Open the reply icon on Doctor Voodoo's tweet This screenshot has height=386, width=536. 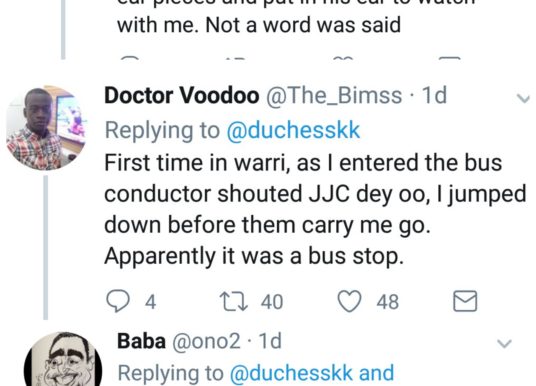[118, 301]
